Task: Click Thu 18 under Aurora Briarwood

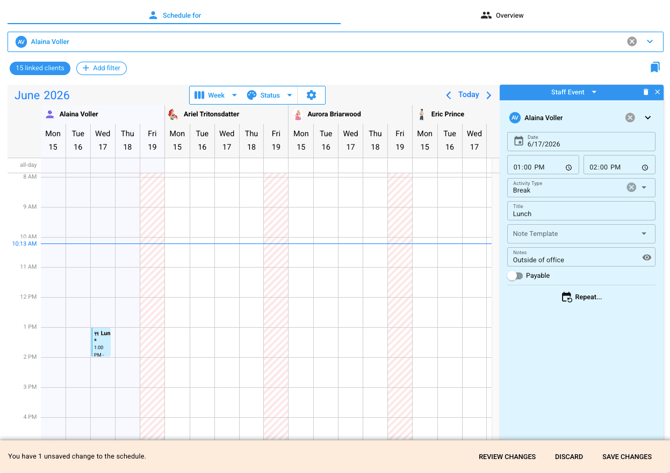Action: pyautogui.click(x=375, y=140)
